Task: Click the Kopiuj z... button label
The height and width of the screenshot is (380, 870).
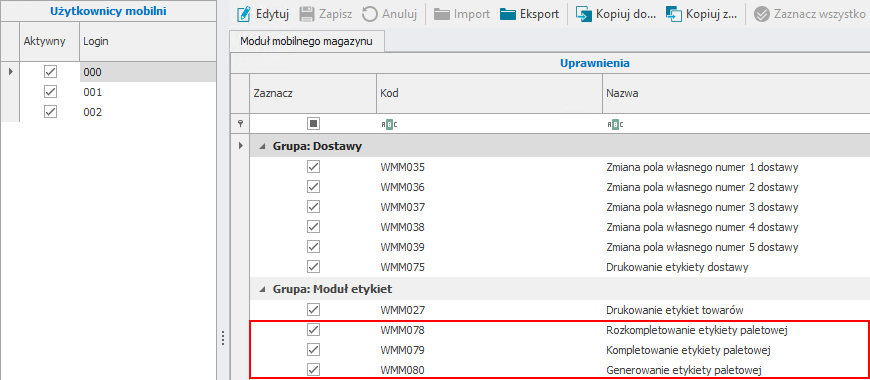Action: tap(711, 14)
